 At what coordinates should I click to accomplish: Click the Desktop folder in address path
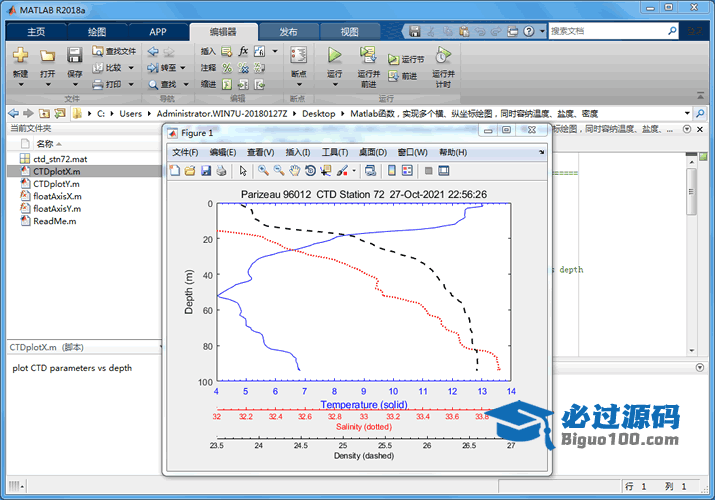[318, 113]
